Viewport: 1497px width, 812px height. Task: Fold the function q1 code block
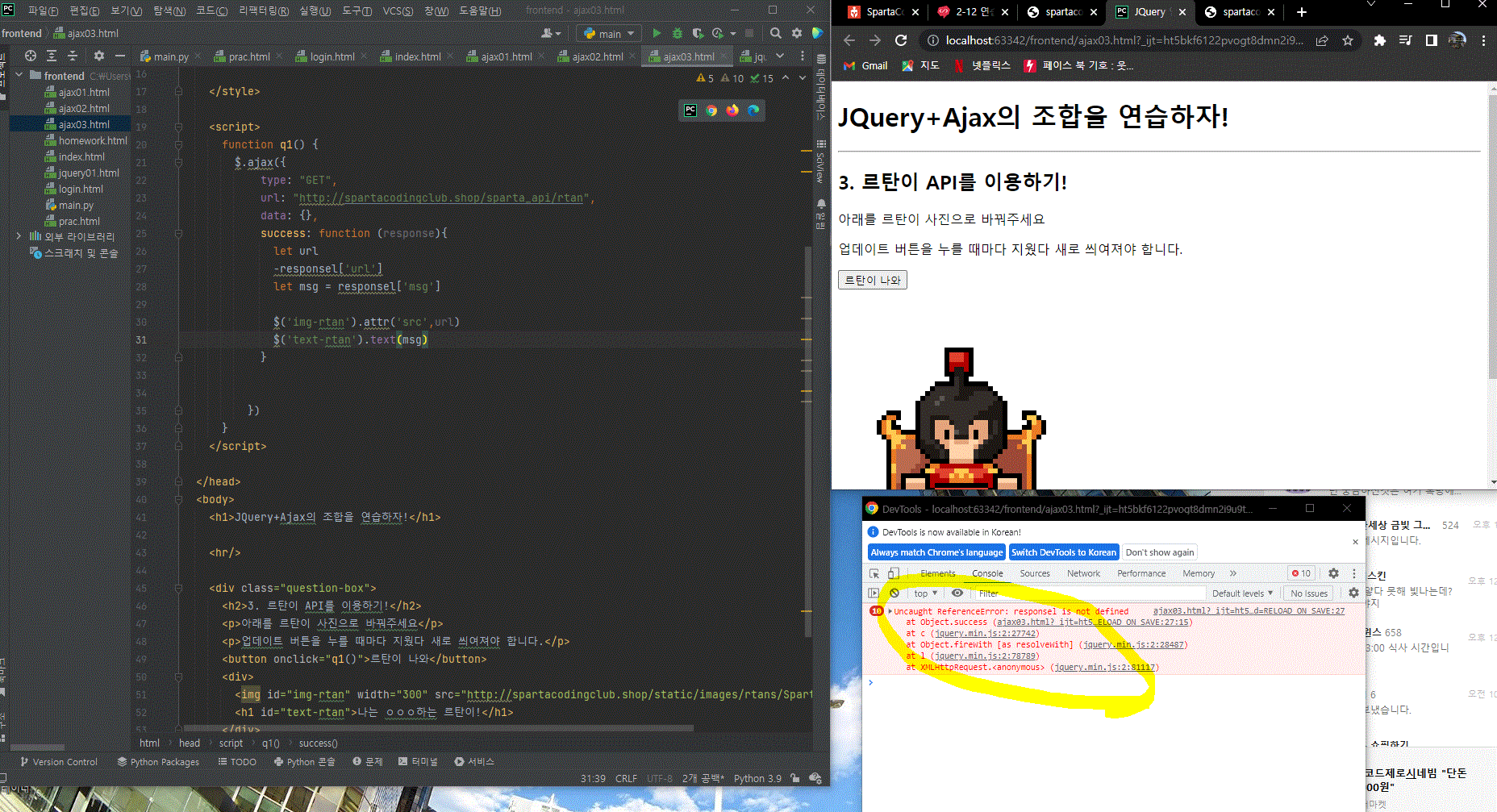pos(178,144)
